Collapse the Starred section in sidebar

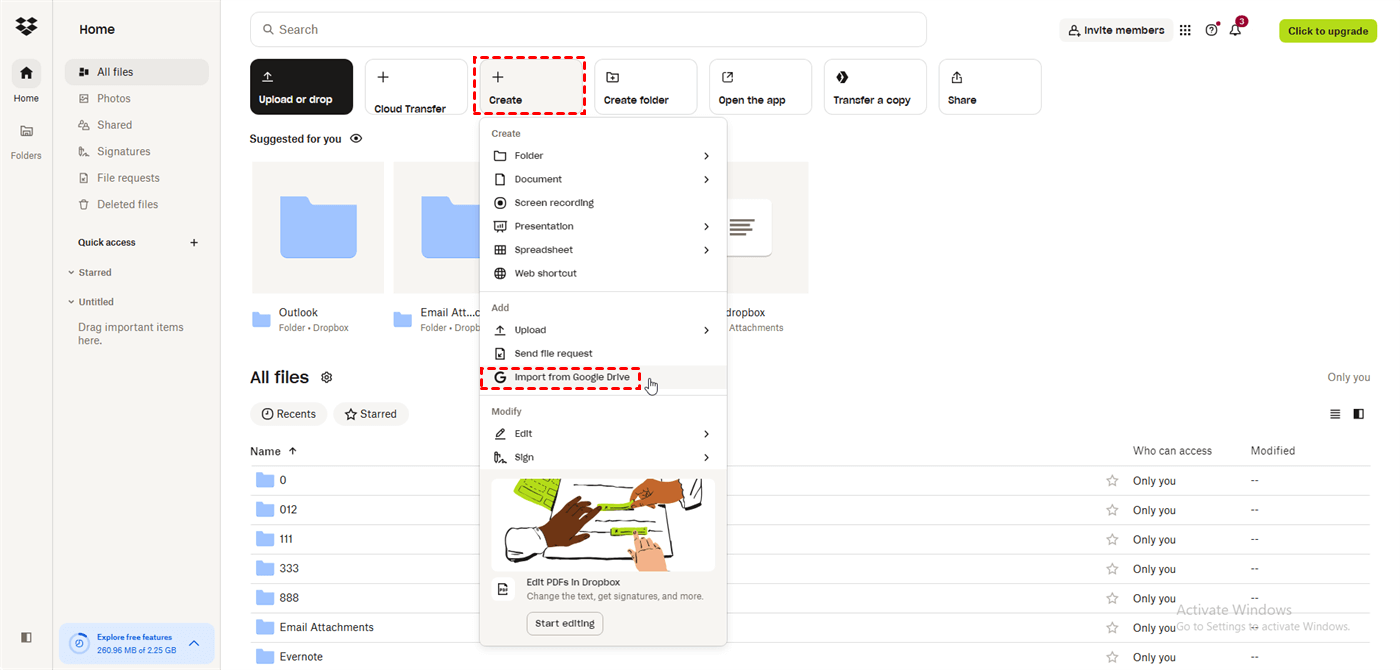tap(71, 272)
